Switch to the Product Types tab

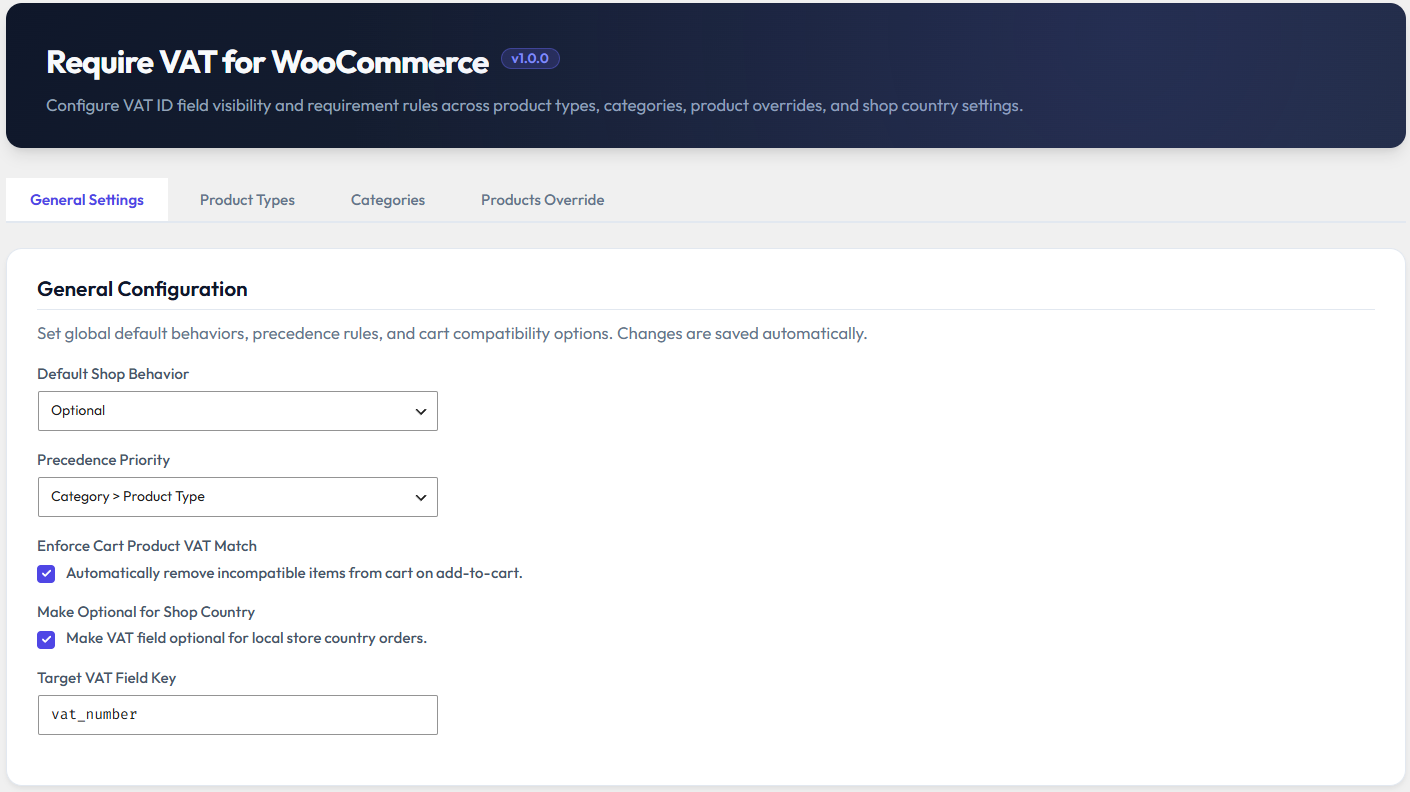pyautogui.click(x=247, y=200)
